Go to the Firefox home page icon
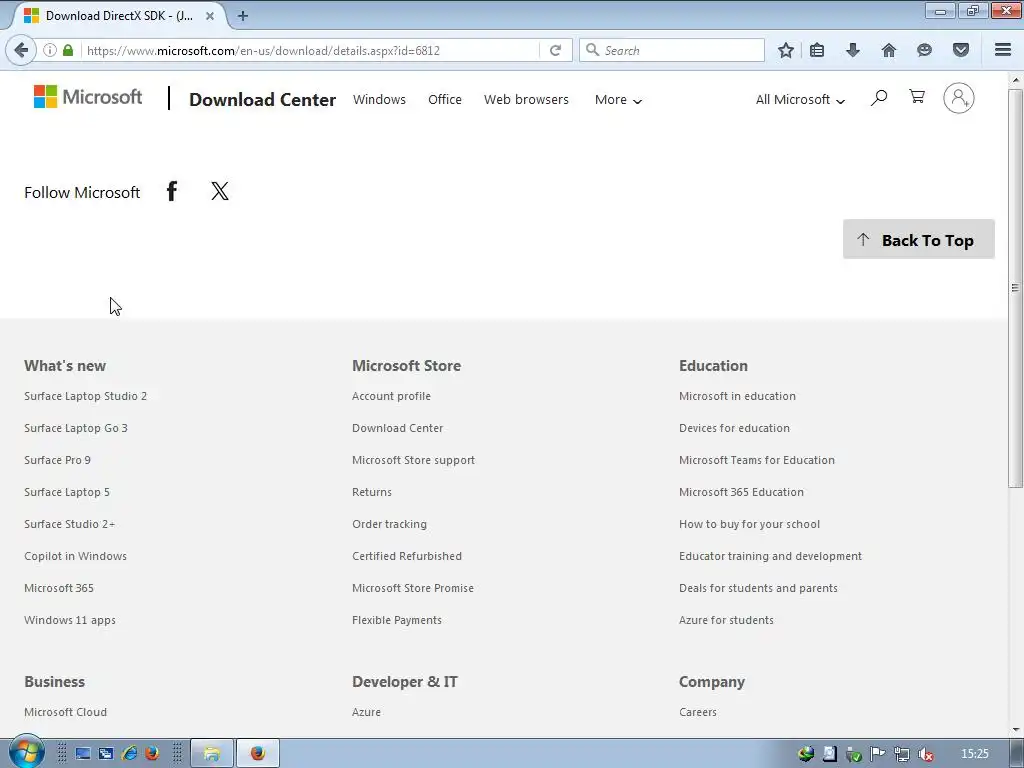 pyautogui.click(x=889, y=50)
